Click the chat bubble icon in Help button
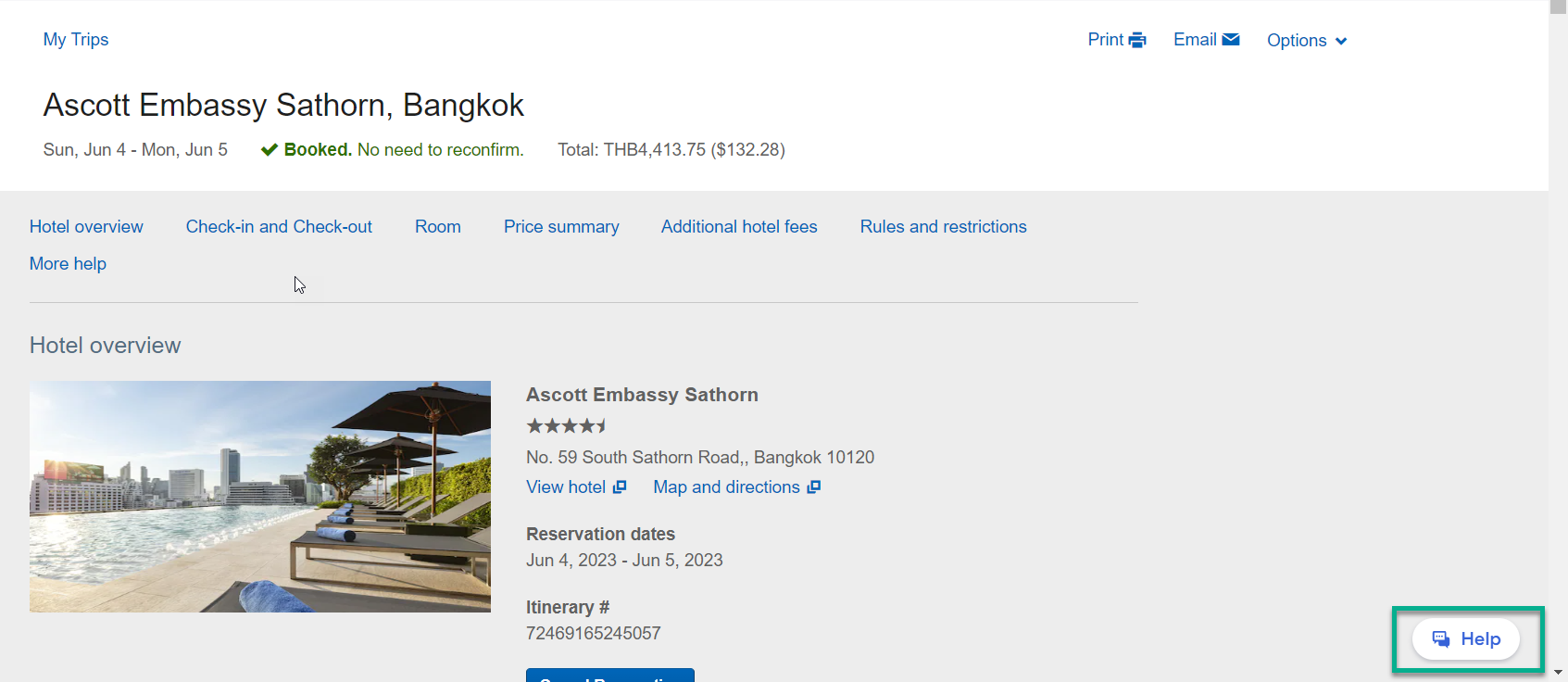The width and height of the screenshot is (1568, 682). 1441,638
